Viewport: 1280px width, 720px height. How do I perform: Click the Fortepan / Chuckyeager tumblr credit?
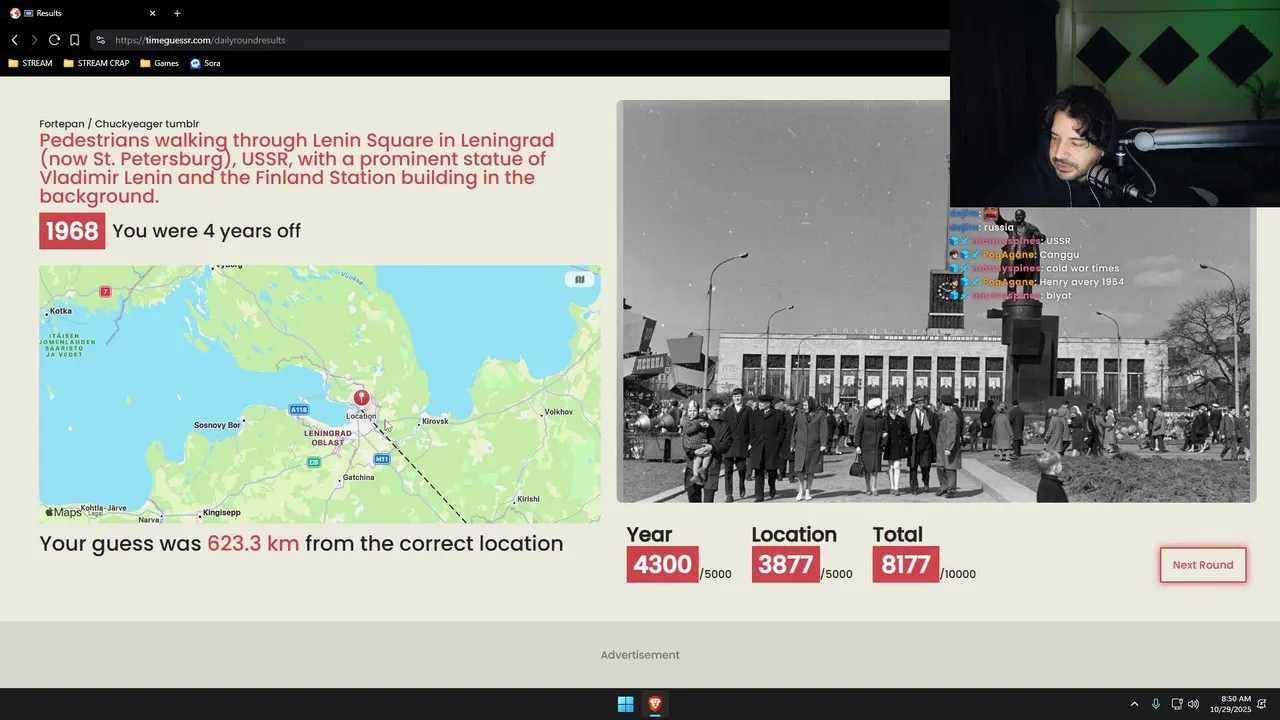click(x=119, y=124)
